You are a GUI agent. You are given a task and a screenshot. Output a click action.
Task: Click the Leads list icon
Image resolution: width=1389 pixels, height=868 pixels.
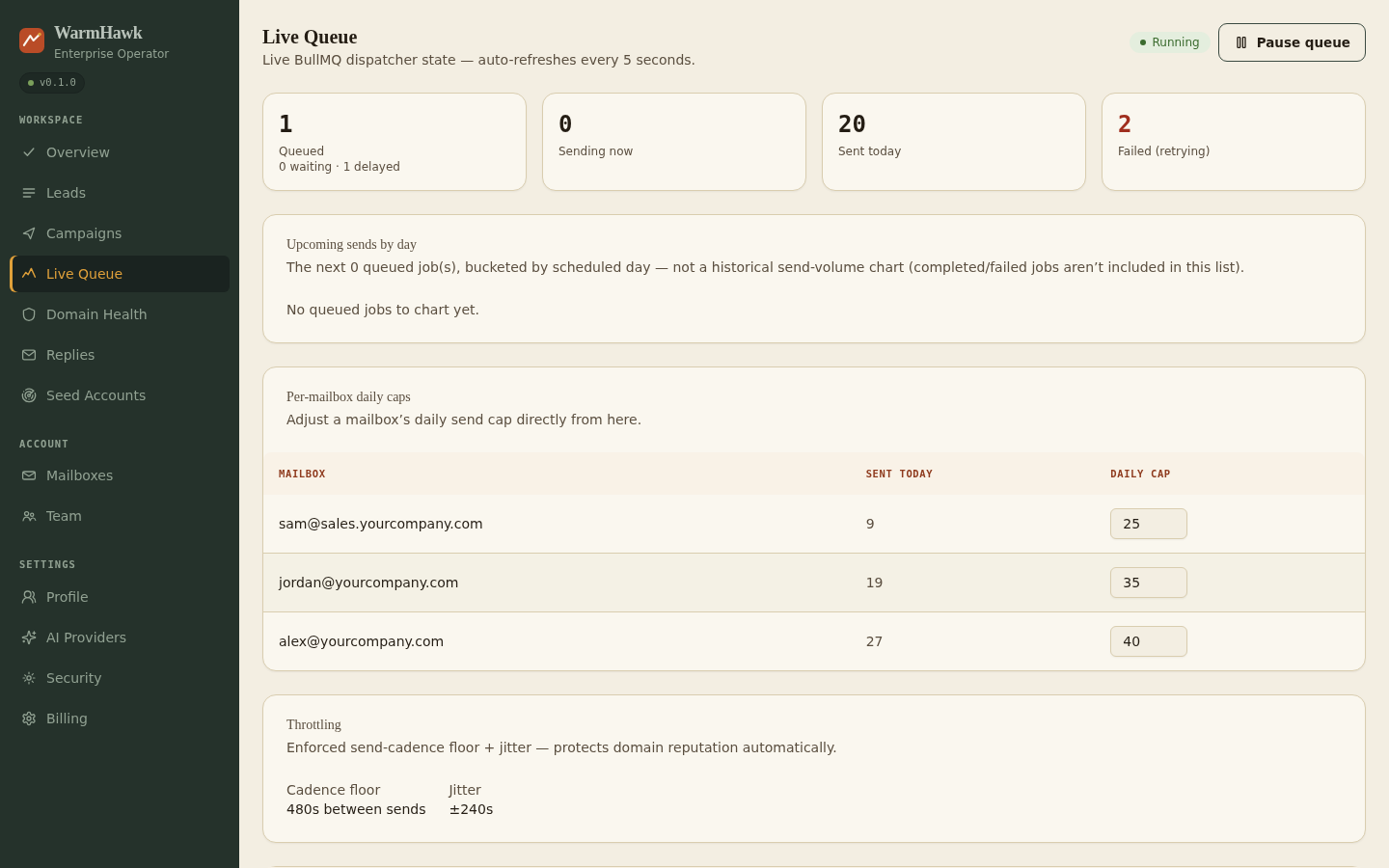click(x=29, y=193)
